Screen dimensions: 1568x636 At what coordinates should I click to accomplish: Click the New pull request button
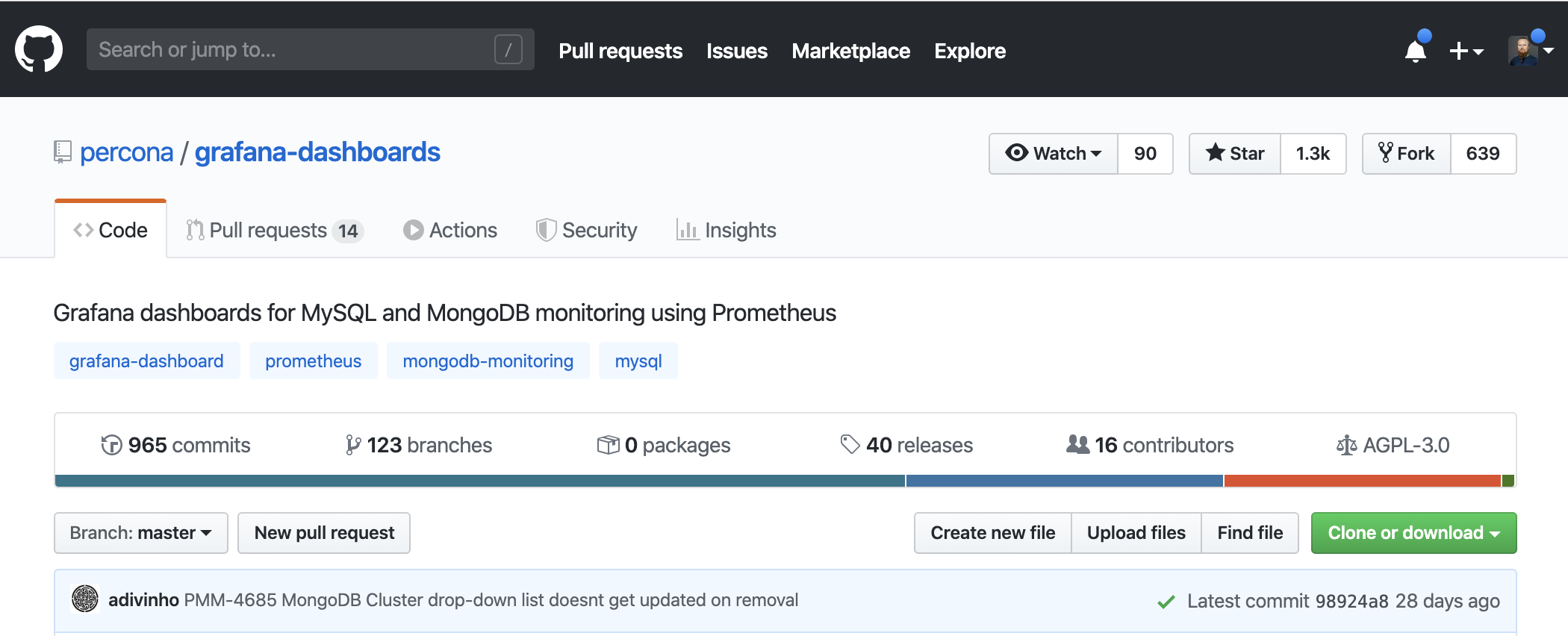click(x=324, y=533)
